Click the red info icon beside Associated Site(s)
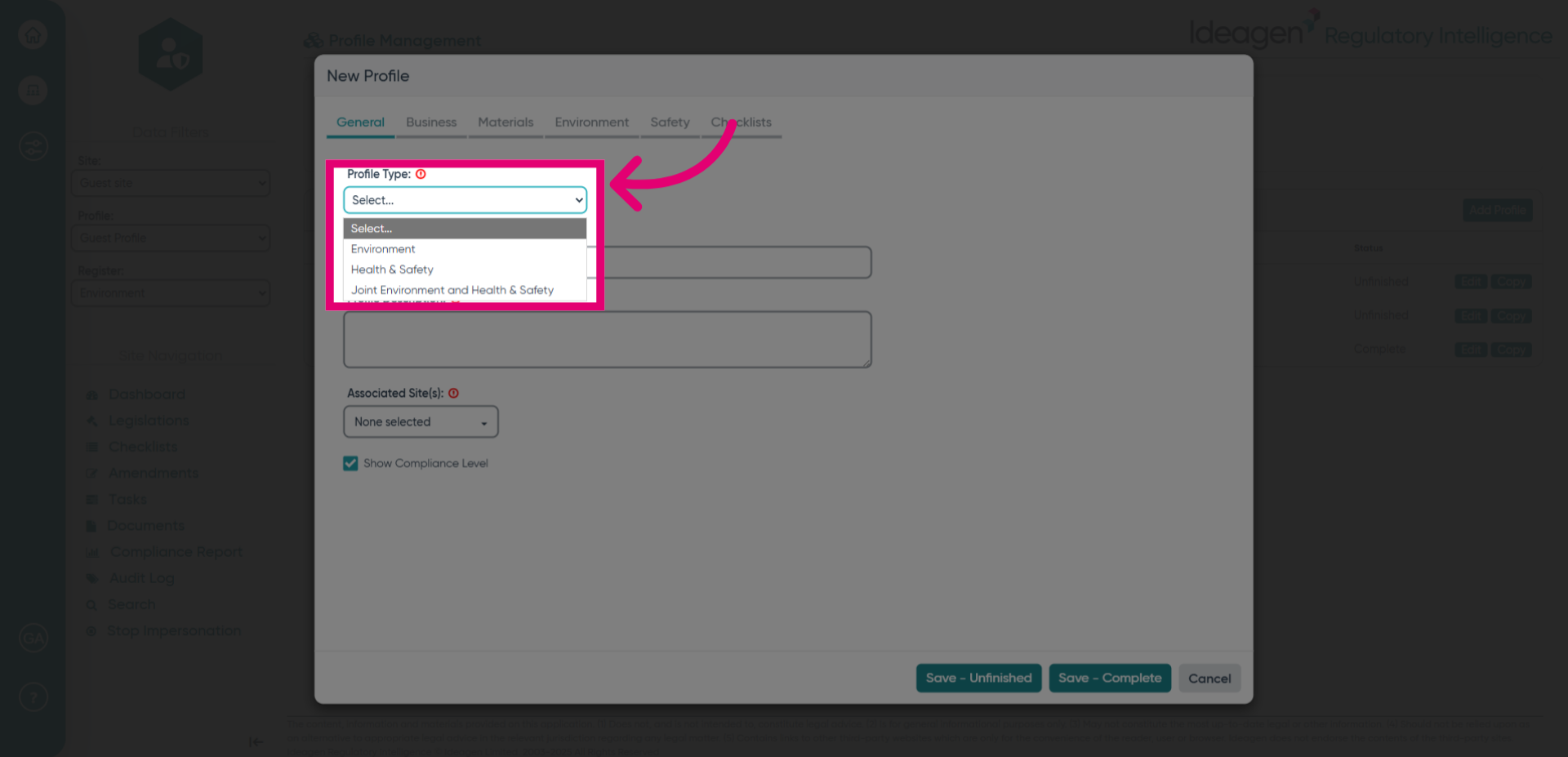The height and width of the screenshot is (757, 1568). pos(453,393)
